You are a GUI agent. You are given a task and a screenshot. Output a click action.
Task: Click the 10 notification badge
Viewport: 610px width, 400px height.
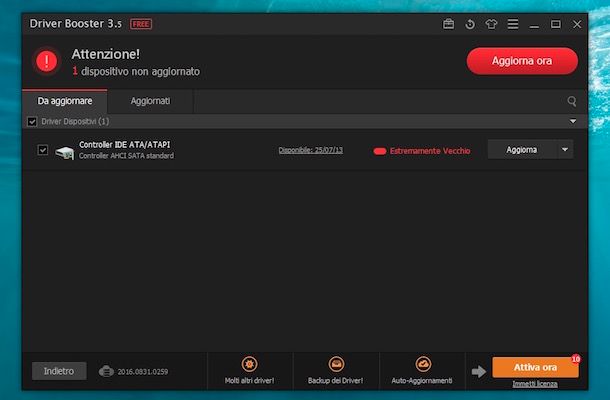(576, 359)
